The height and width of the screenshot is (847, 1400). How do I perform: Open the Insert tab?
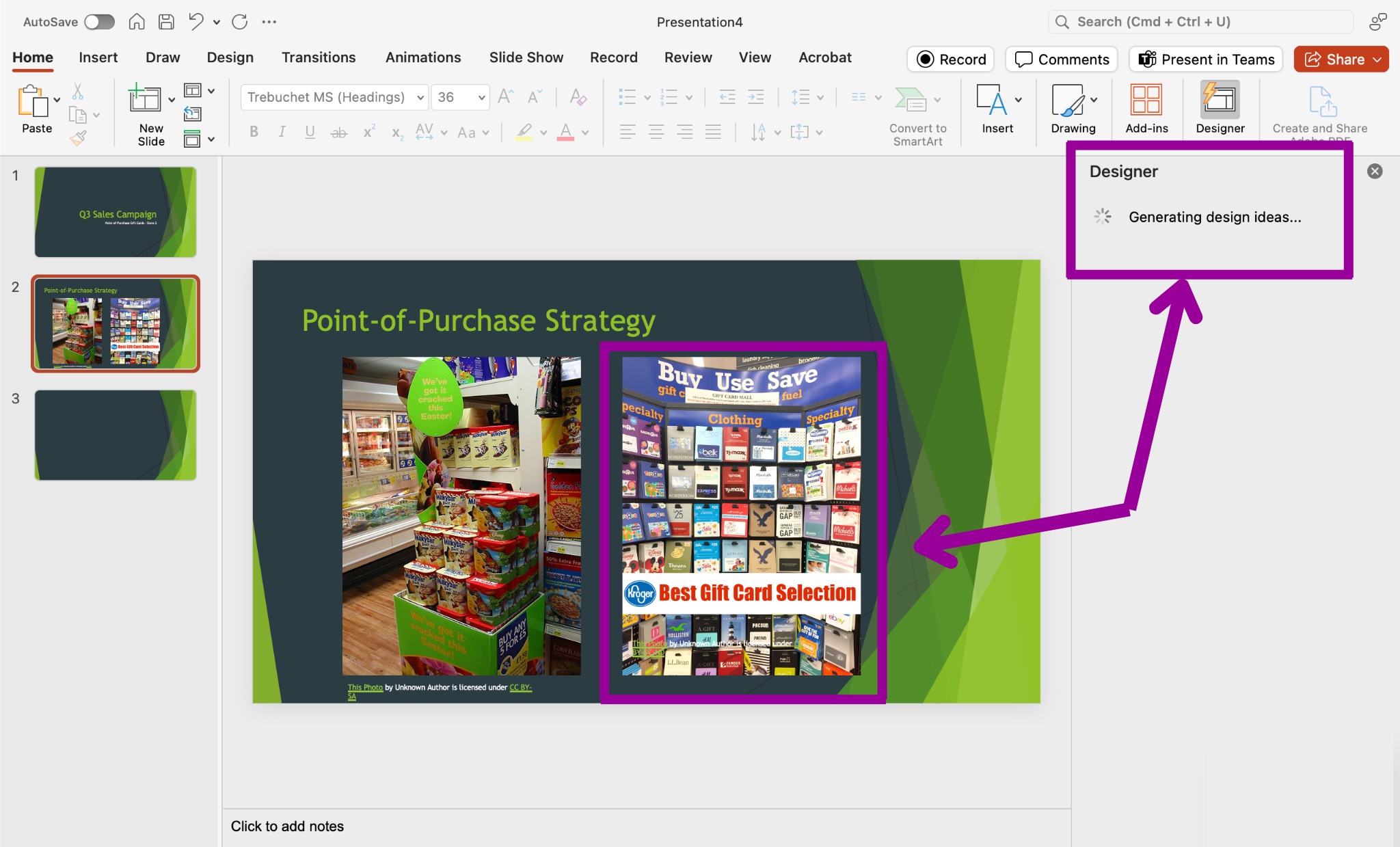(x=98, y=57)
